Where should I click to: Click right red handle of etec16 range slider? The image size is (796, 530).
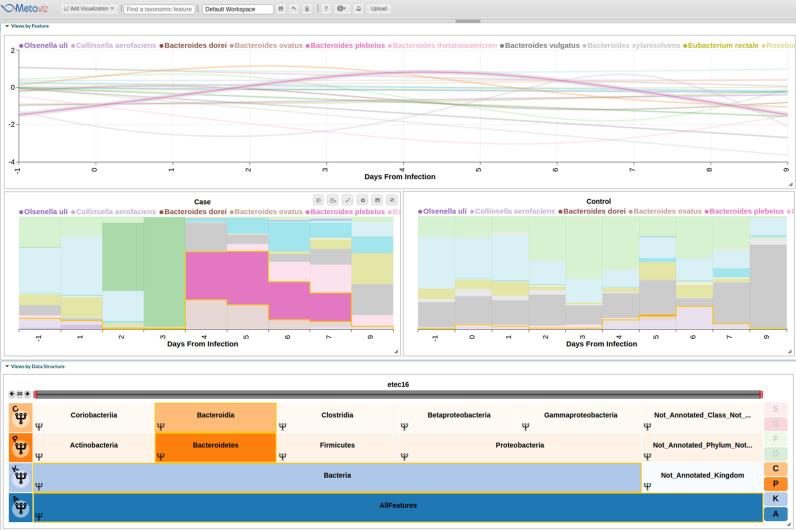[x=760, y=394]
